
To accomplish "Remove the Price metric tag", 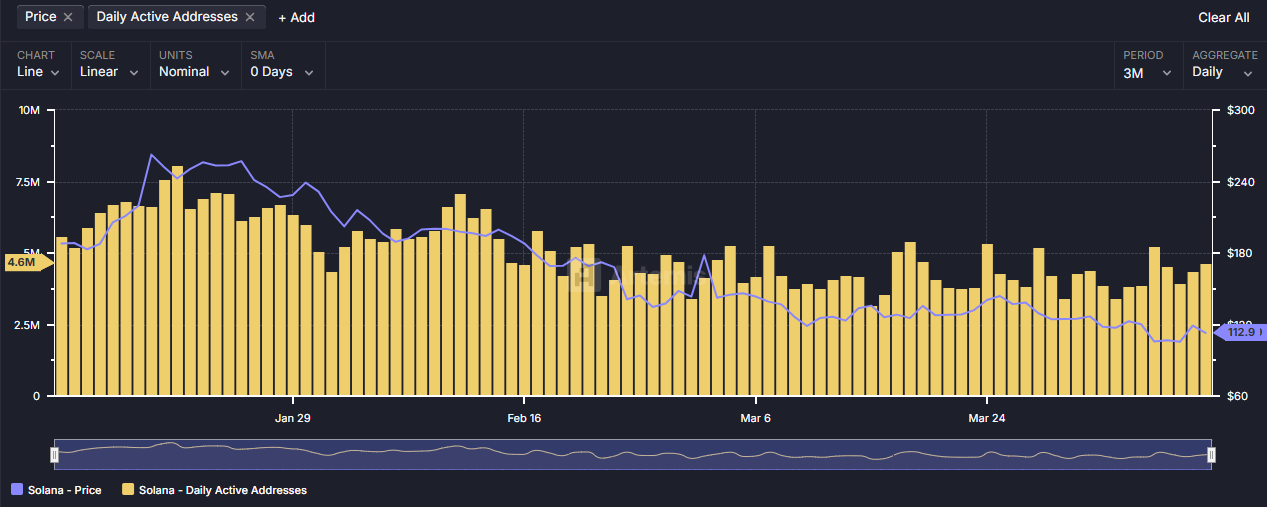I will tap(68, 17).
